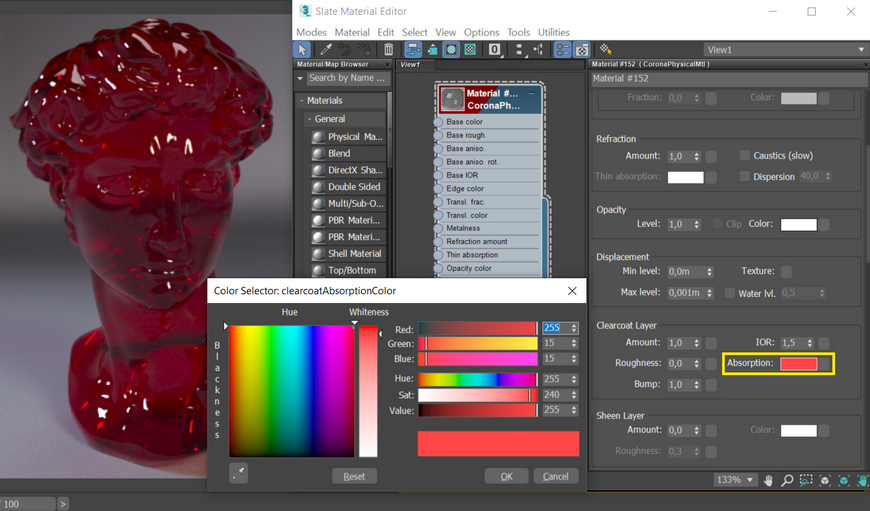
Task: Collapse the General materials group
Action: point(310,119)
